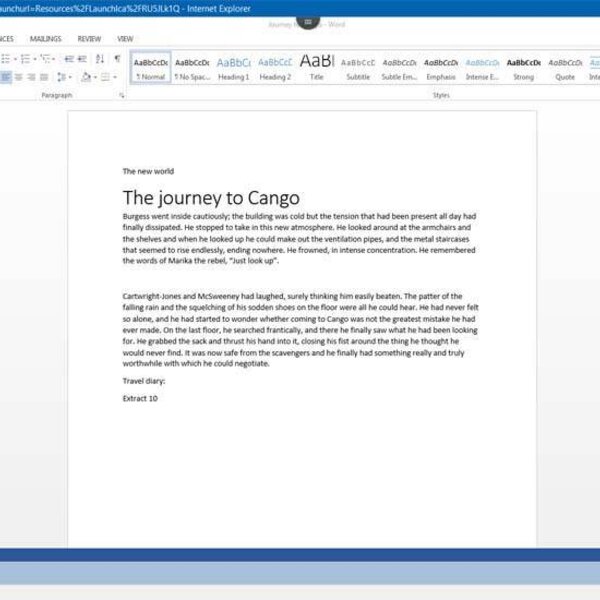Click the line and paragraph spacing icon

[x=61, y=77]
